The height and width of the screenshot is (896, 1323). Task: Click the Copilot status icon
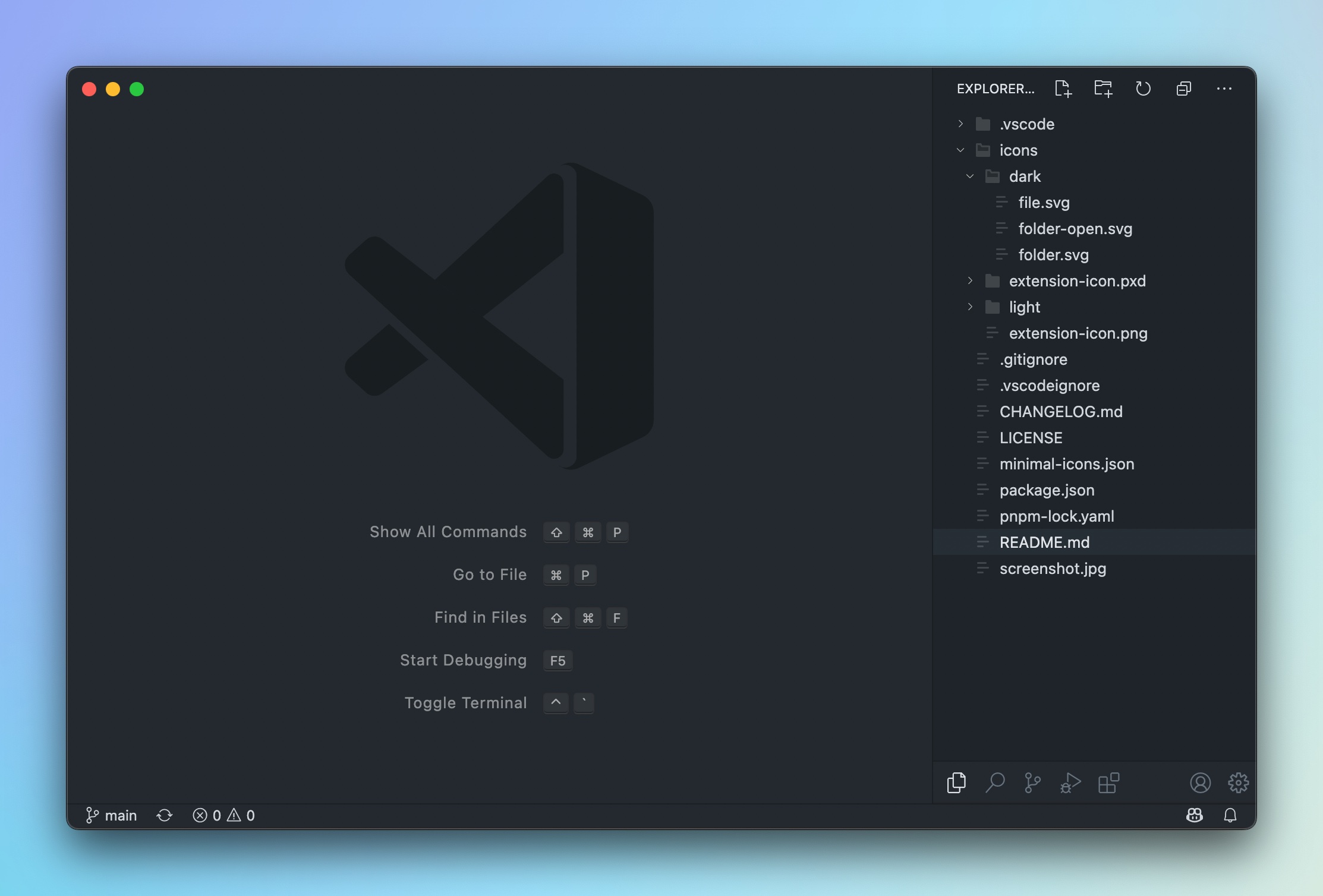[1194, 815]
